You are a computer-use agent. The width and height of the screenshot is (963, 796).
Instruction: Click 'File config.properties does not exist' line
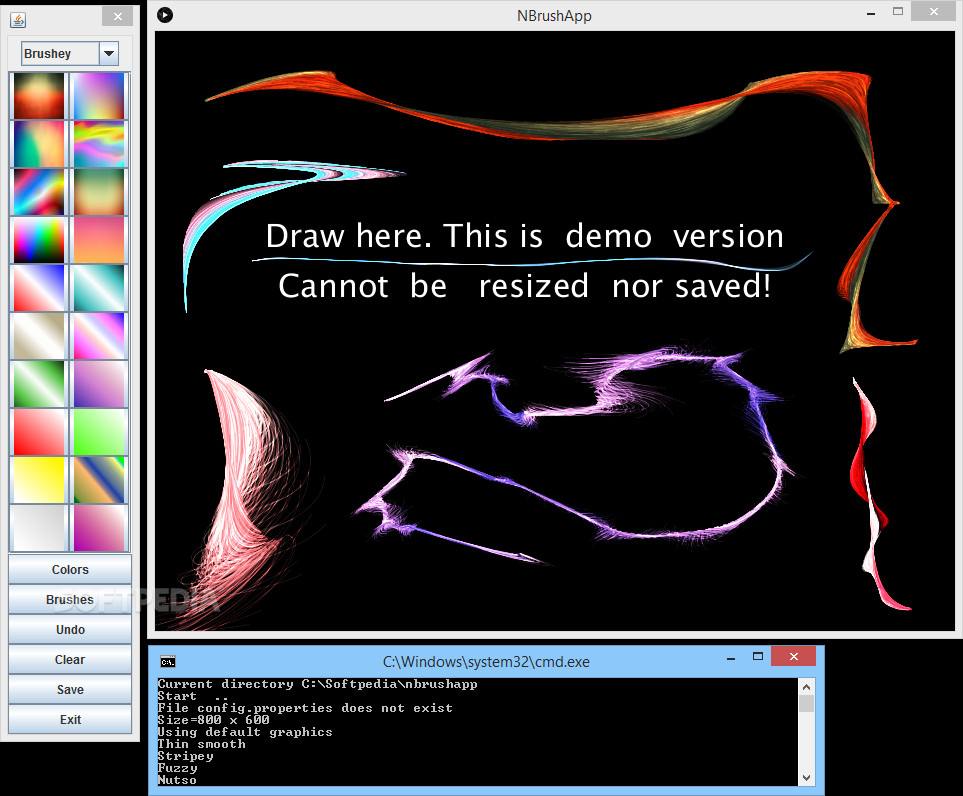305,708
